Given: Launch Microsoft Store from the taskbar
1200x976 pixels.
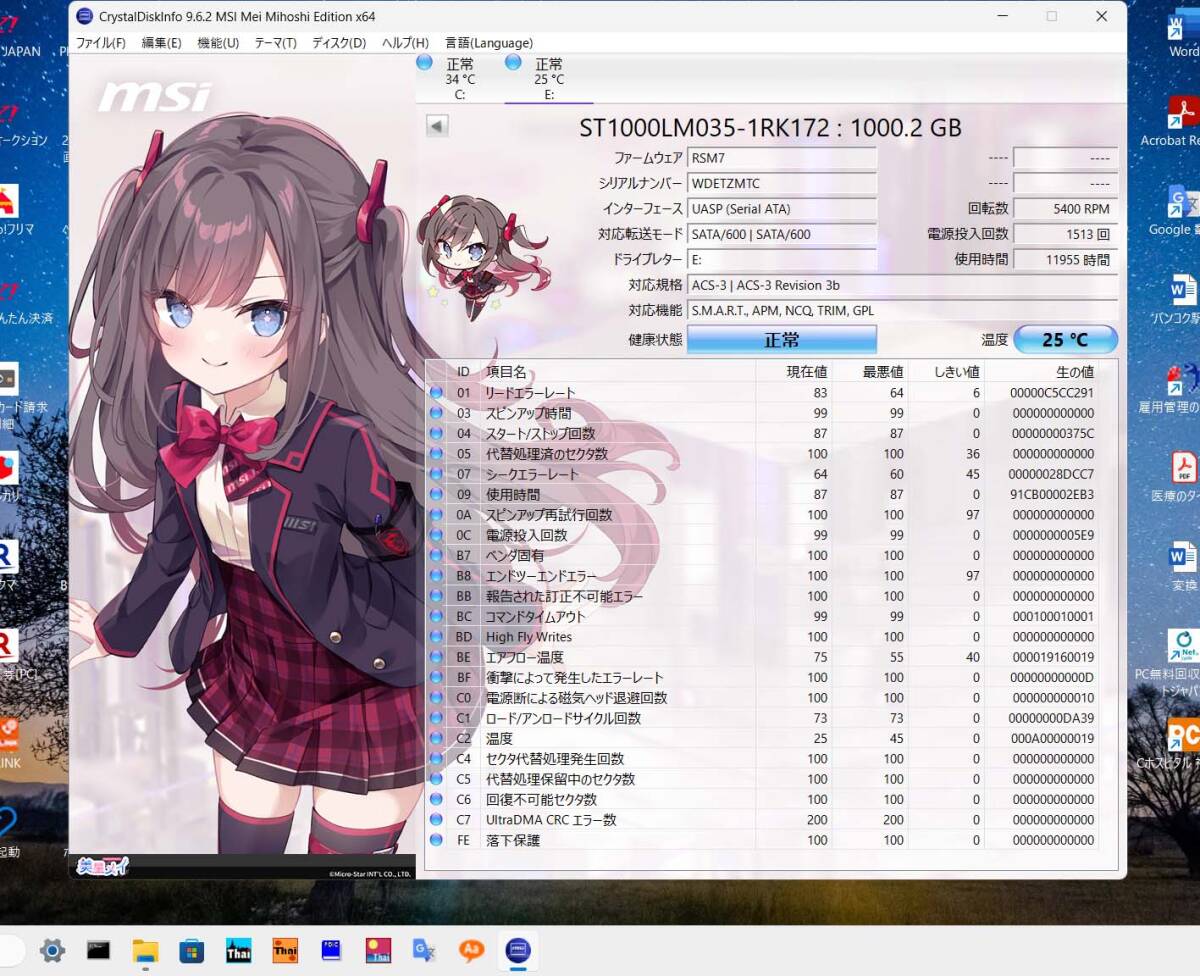Looking at the screenshot, I should [x=192, y=950].
